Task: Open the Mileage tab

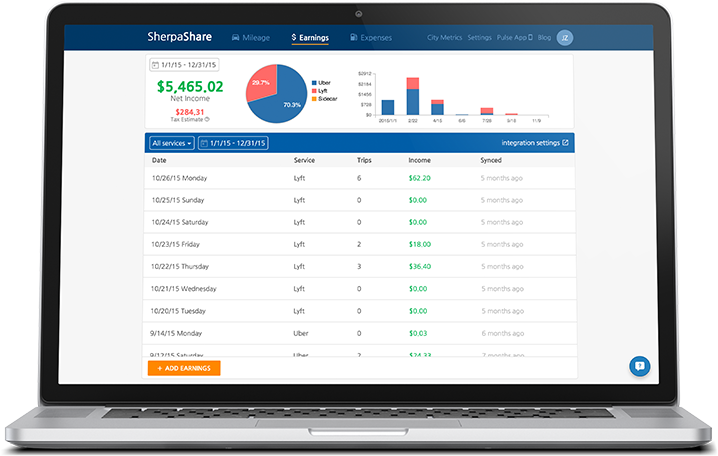Action: coord(250,38)
